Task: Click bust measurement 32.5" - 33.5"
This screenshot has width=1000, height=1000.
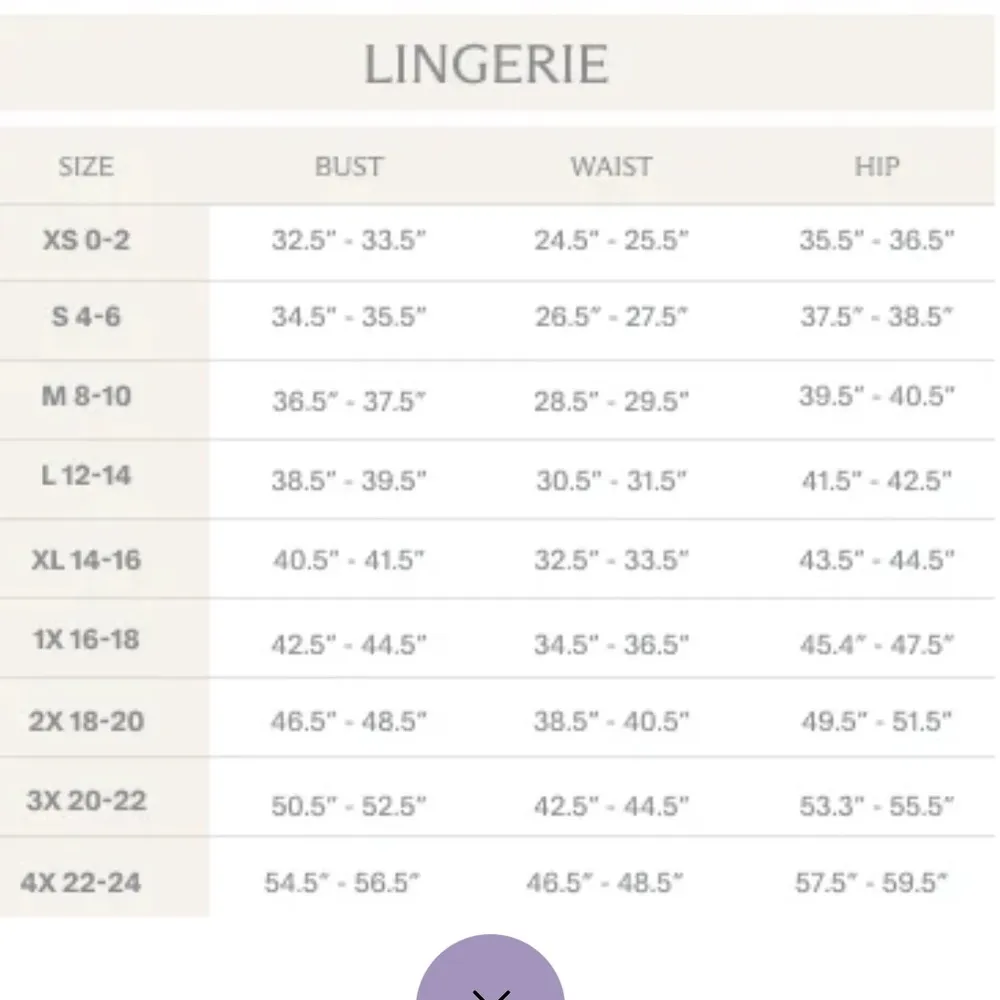Action: pos(349,241)
